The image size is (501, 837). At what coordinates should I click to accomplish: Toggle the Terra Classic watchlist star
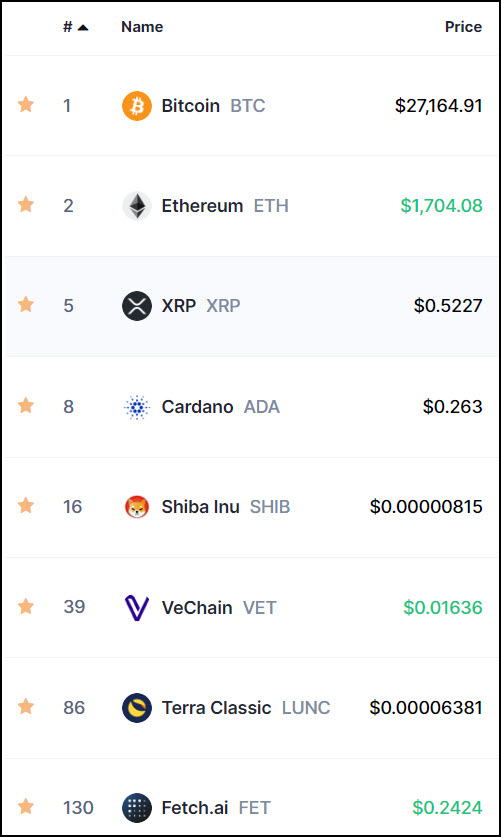tap(26, 707)
